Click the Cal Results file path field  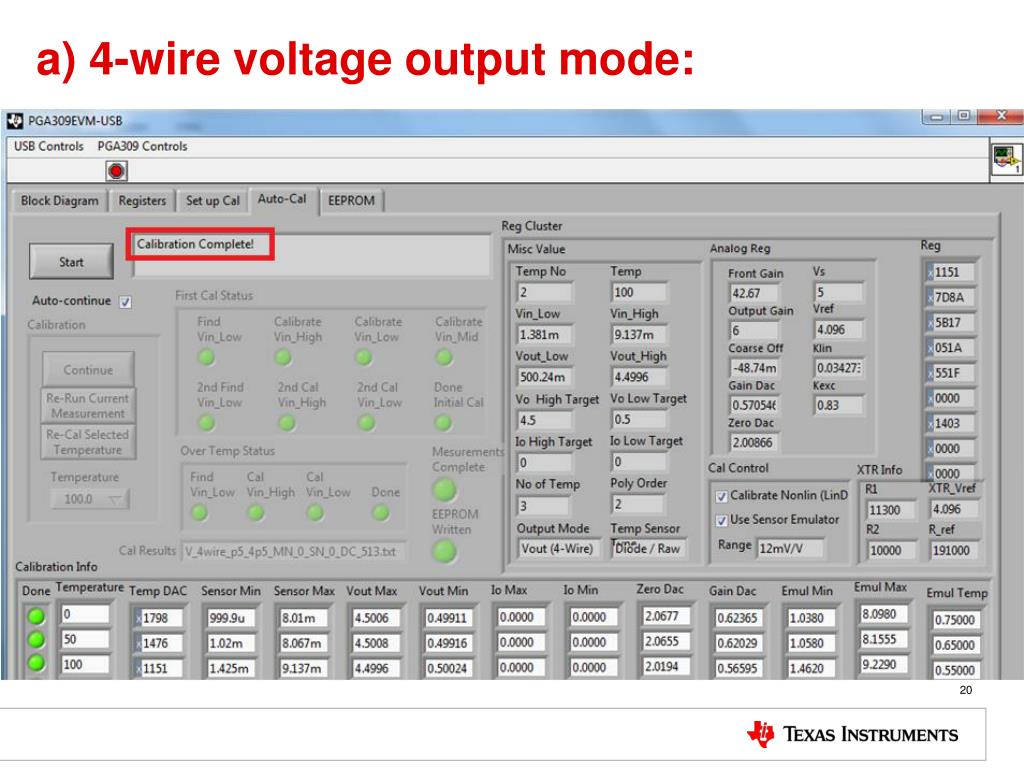(293, 552)
